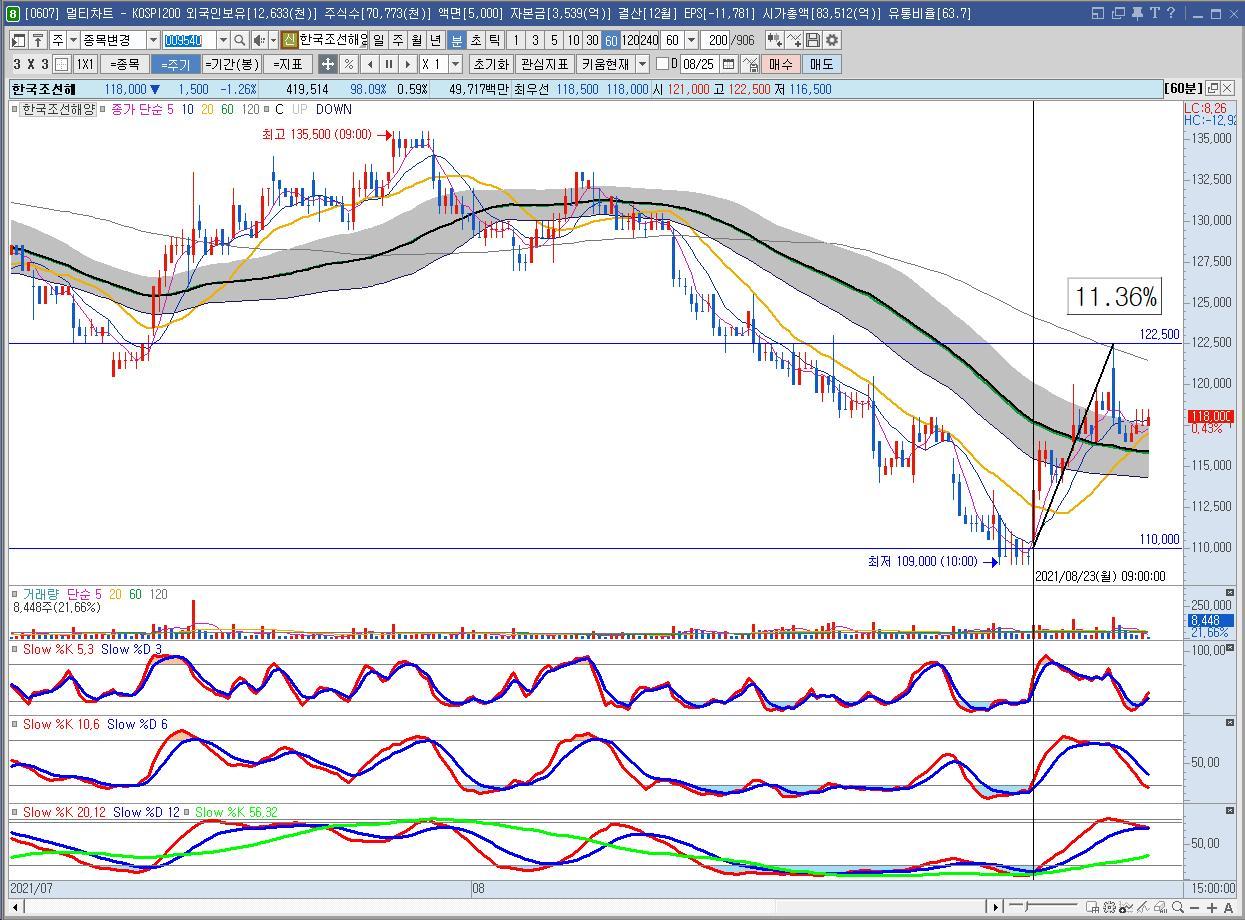Zoom in chart with plus icon
This screenshot has height=920, width=1245.
pyautogui.click(x=1212, y=907)
